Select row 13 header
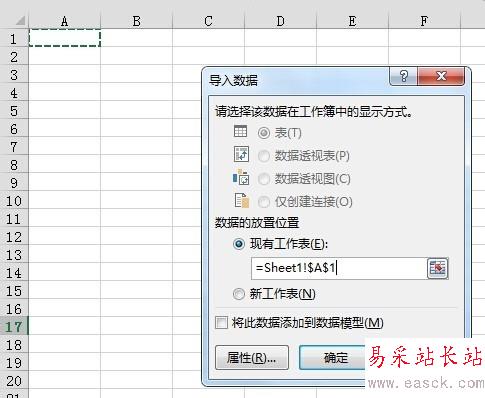The image size is (485, 398). pyautogui.click(x=14, y=255)
